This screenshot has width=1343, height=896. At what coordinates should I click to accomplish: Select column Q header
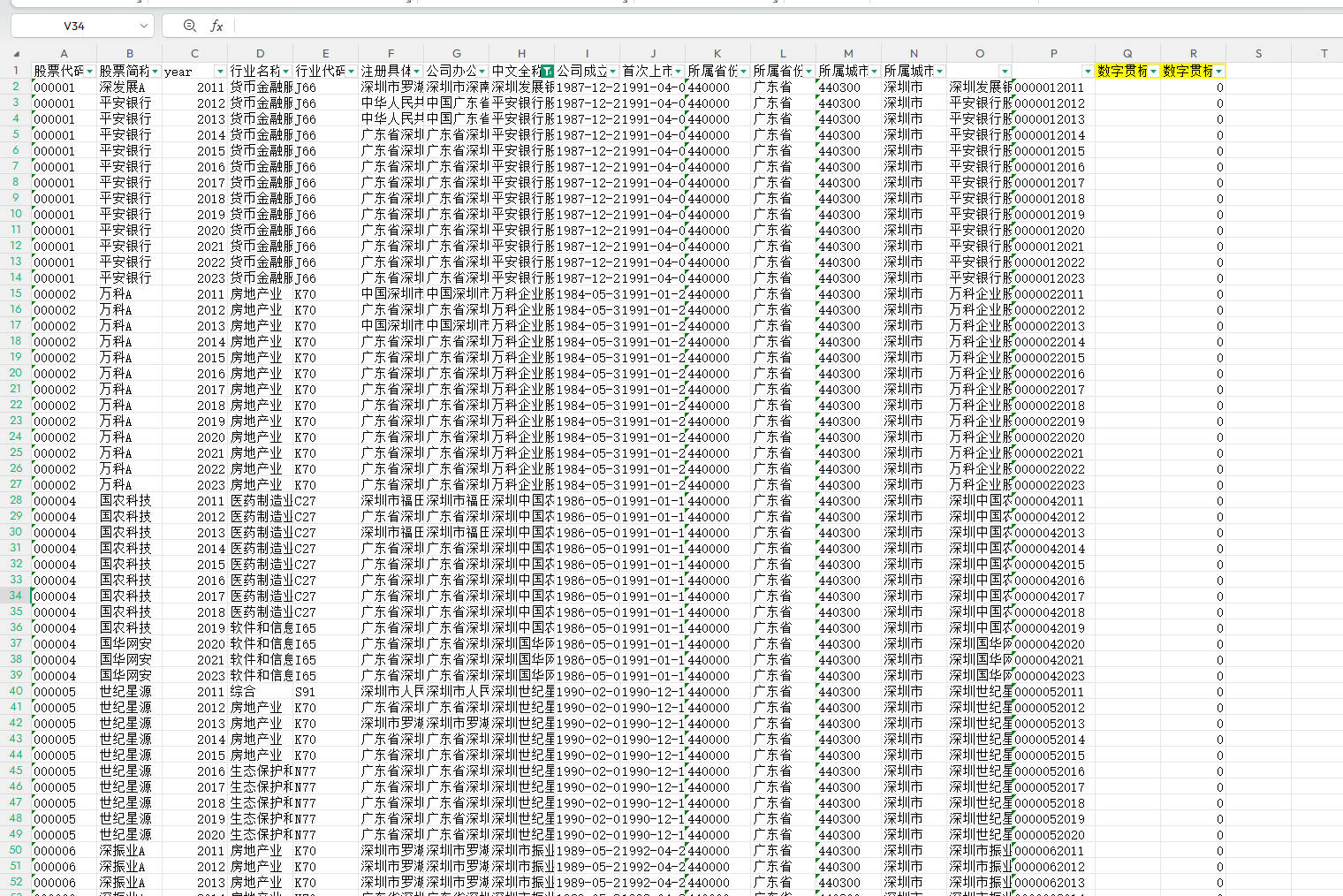1127,53
